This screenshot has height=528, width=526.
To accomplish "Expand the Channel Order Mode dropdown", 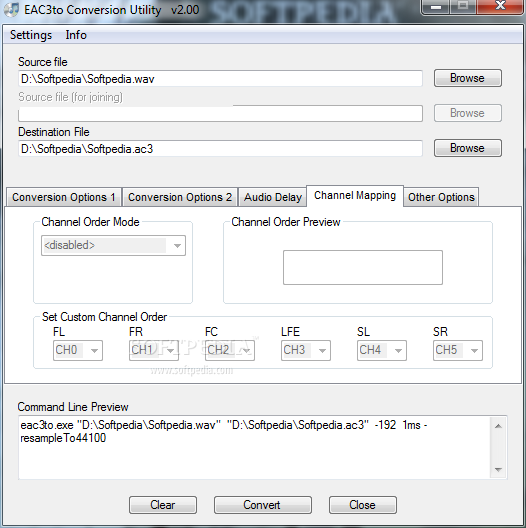I will point(113,245).
